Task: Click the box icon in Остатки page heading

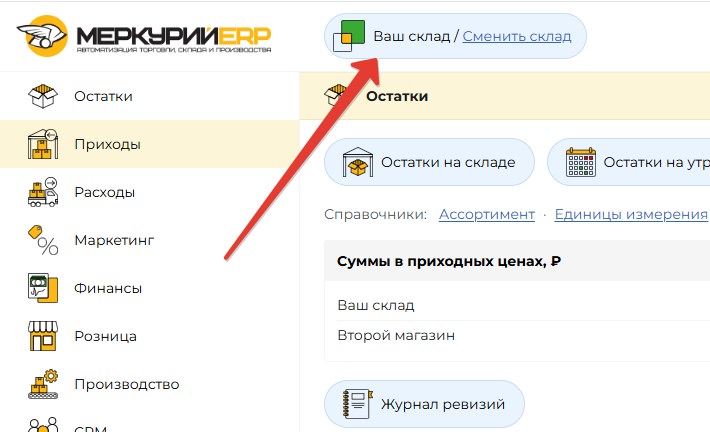Action: [x=336, y=95]
